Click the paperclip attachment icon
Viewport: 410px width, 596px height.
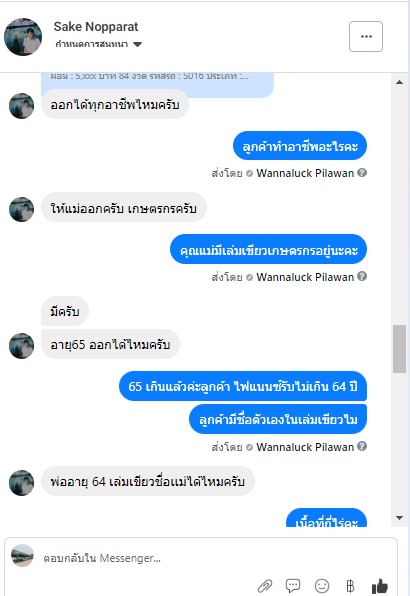[265, 585]
